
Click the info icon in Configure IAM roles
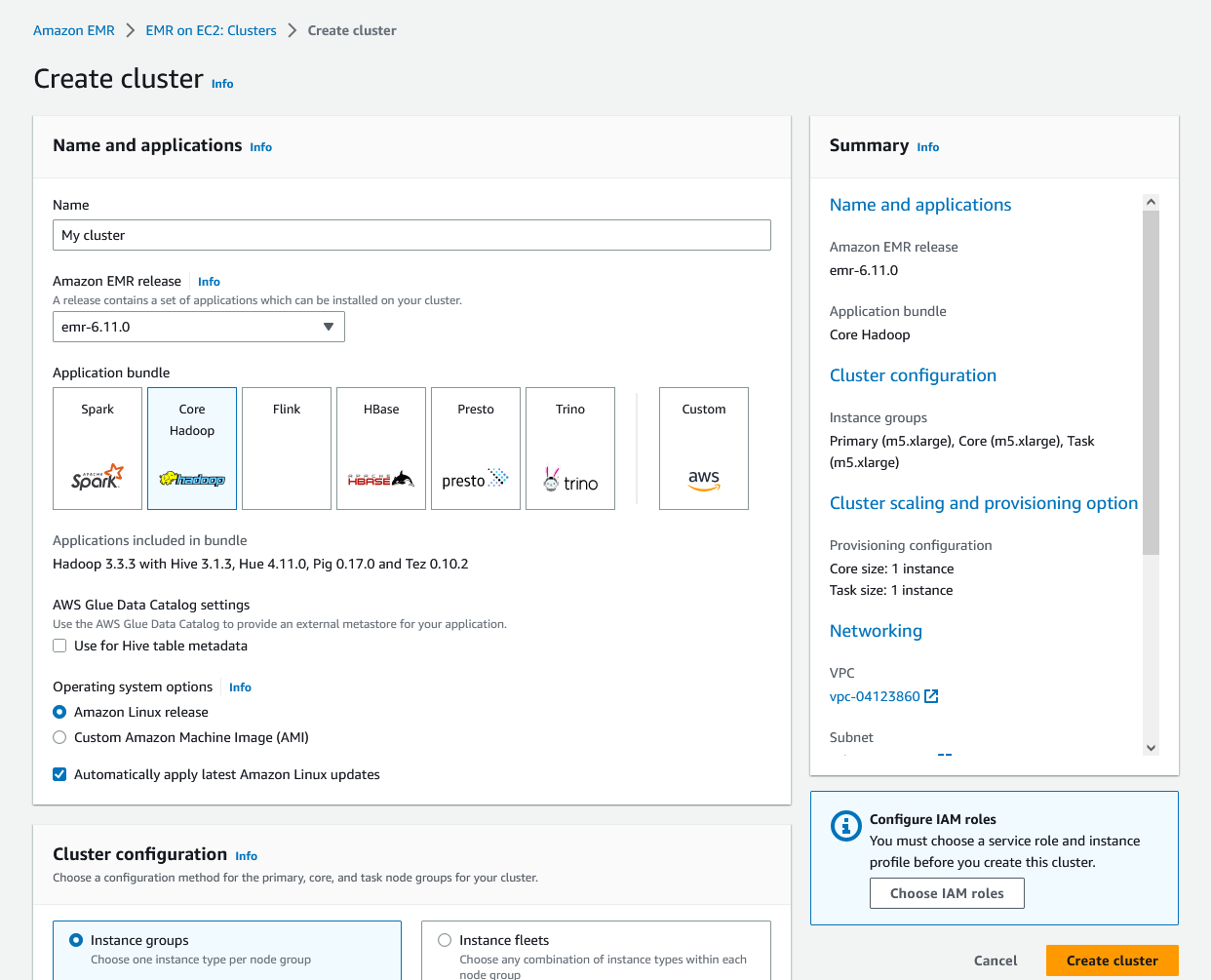tap(846, 826)
